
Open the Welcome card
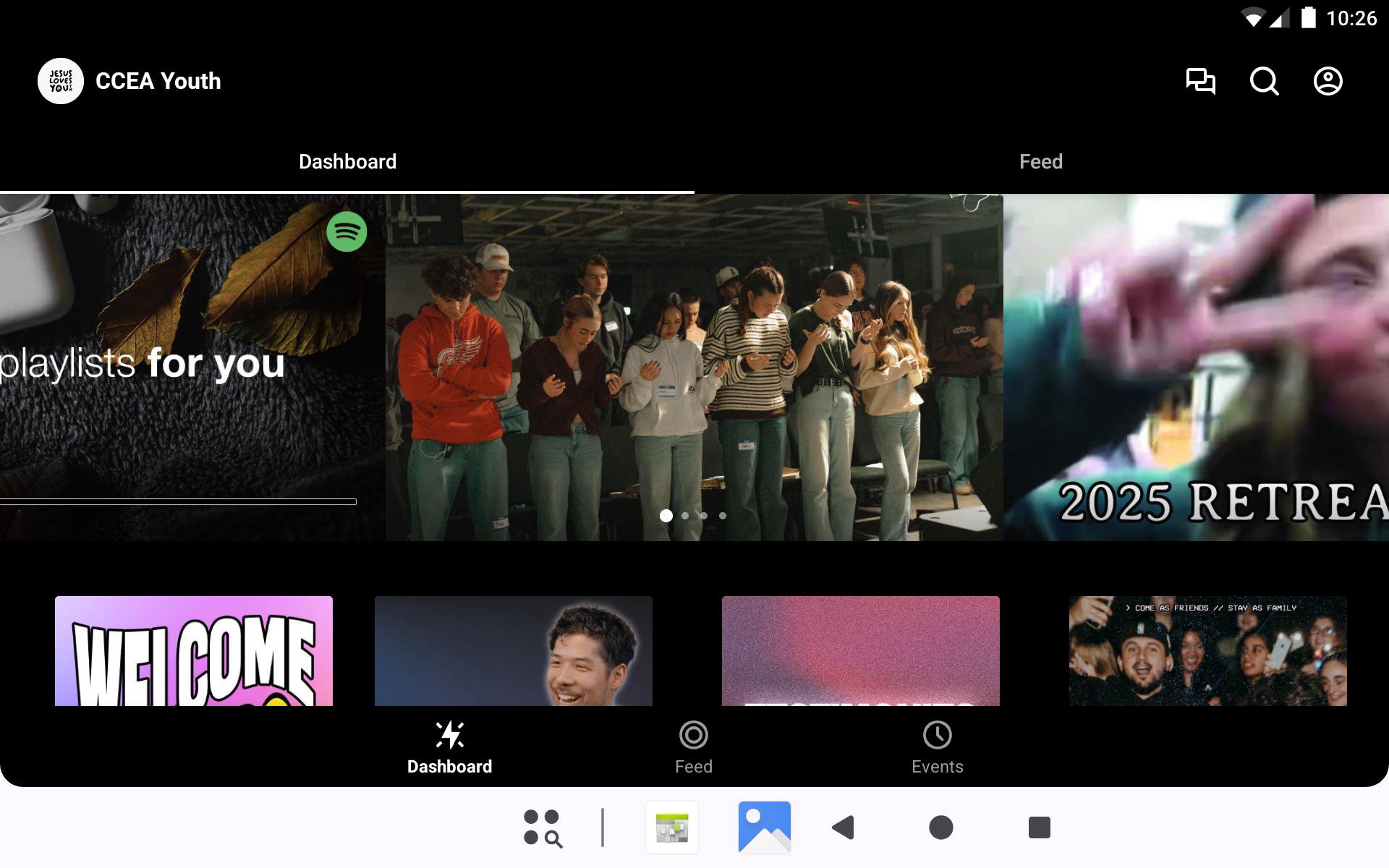194,651
